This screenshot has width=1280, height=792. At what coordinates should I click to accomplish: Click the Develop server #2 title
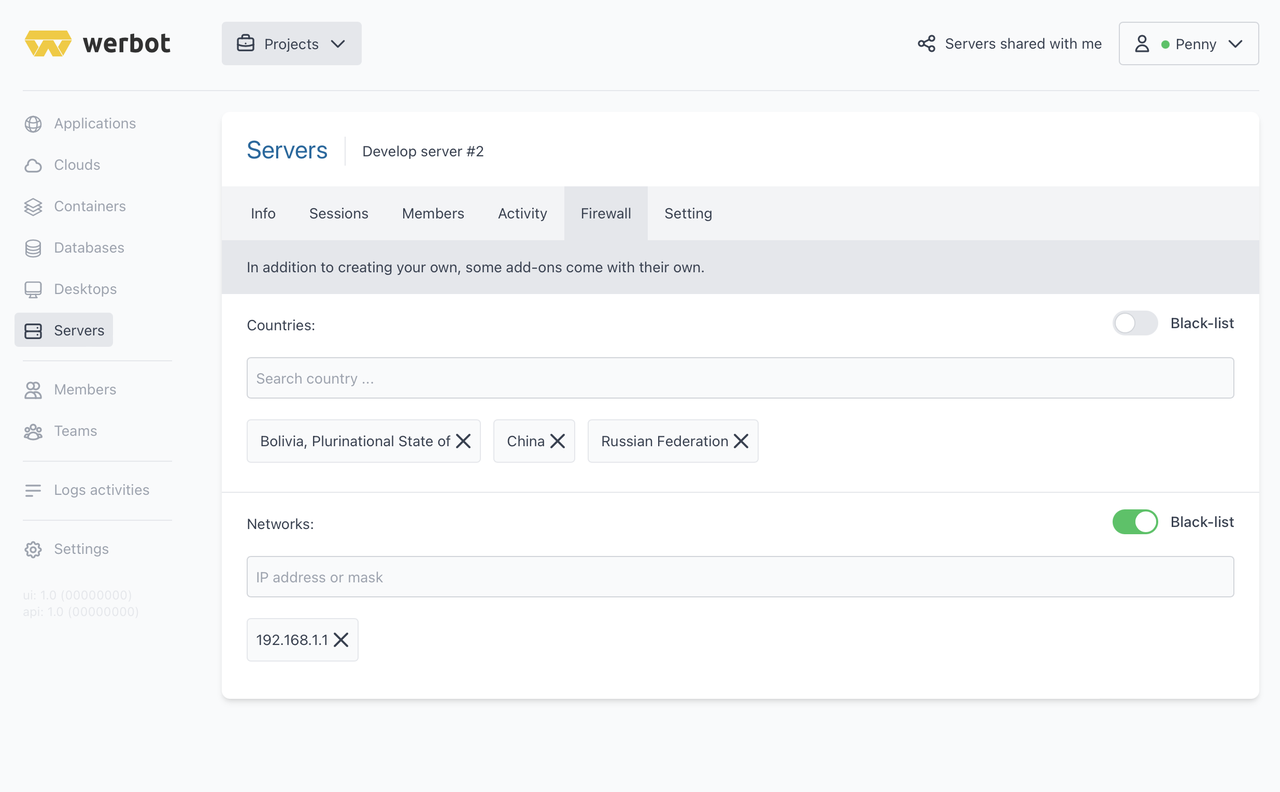423,151
